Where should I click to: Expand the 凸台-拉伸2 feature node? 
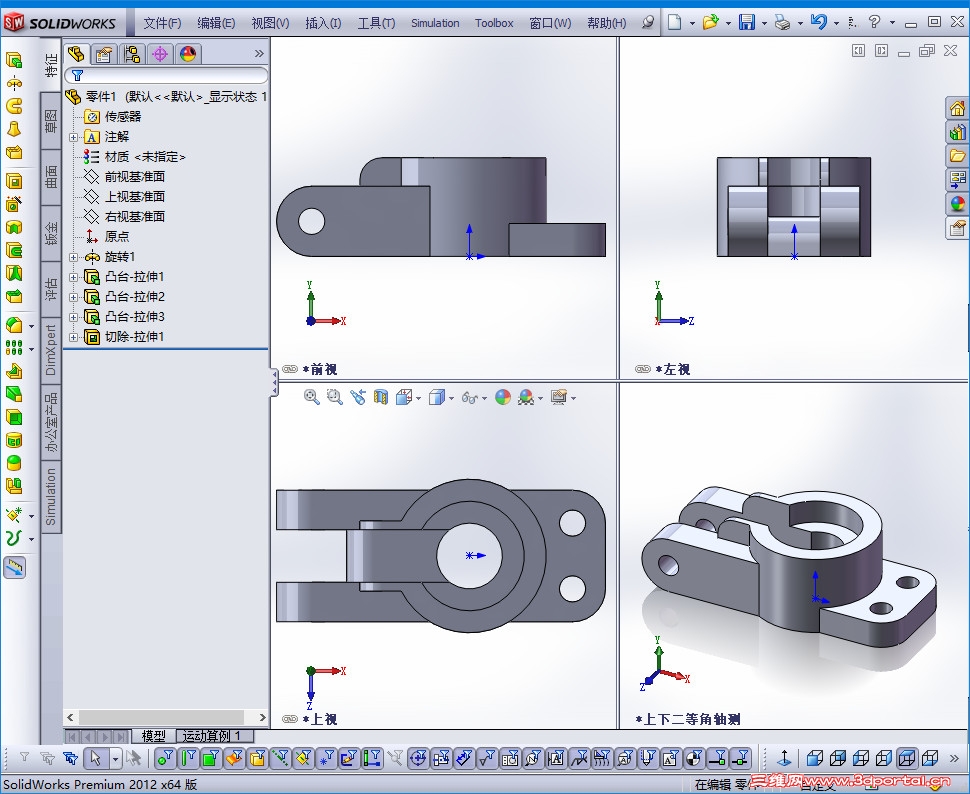(x=73, y=297)
